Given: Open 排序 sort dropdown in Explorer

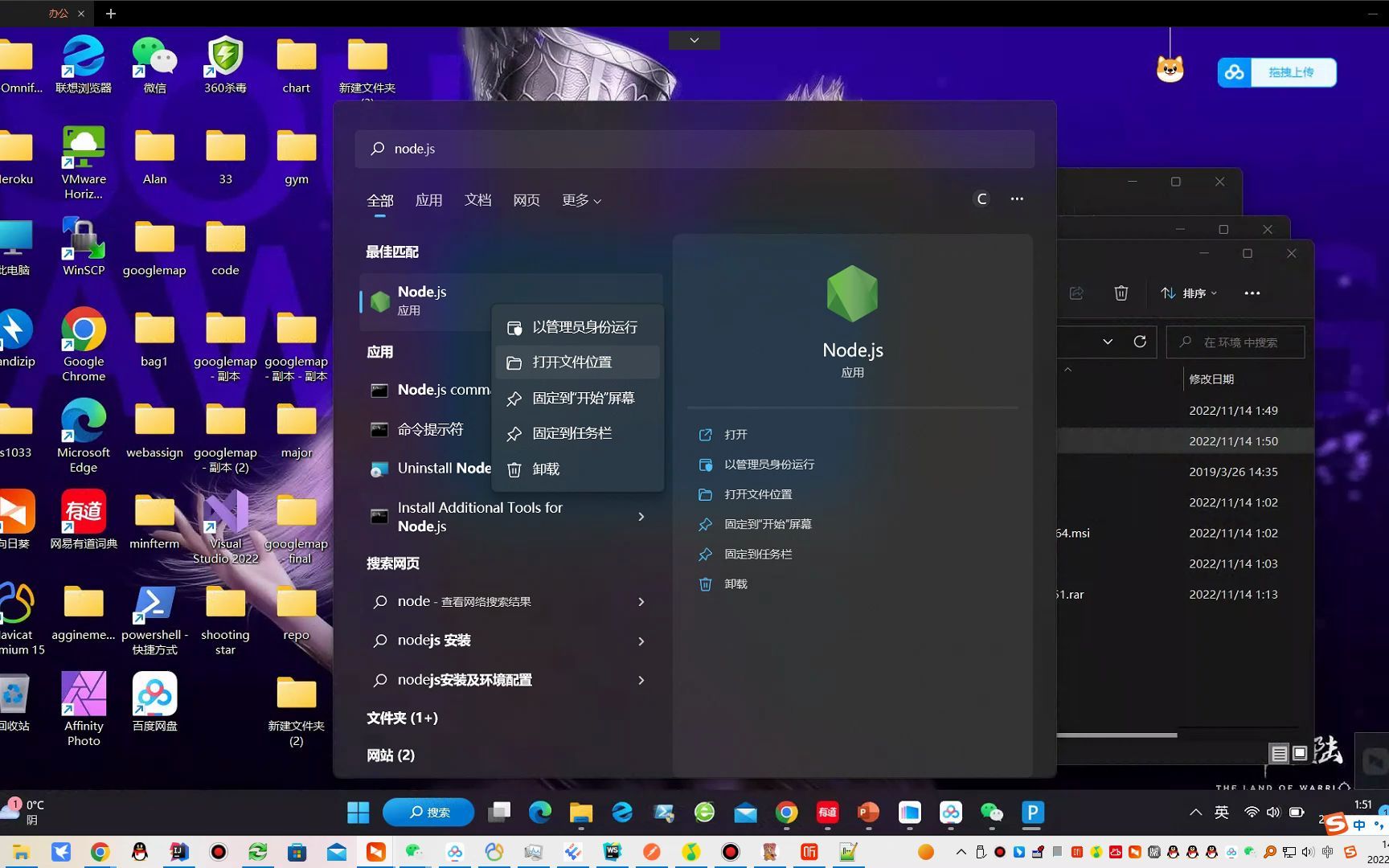Looking at the screenshot, I should 1189,293.
